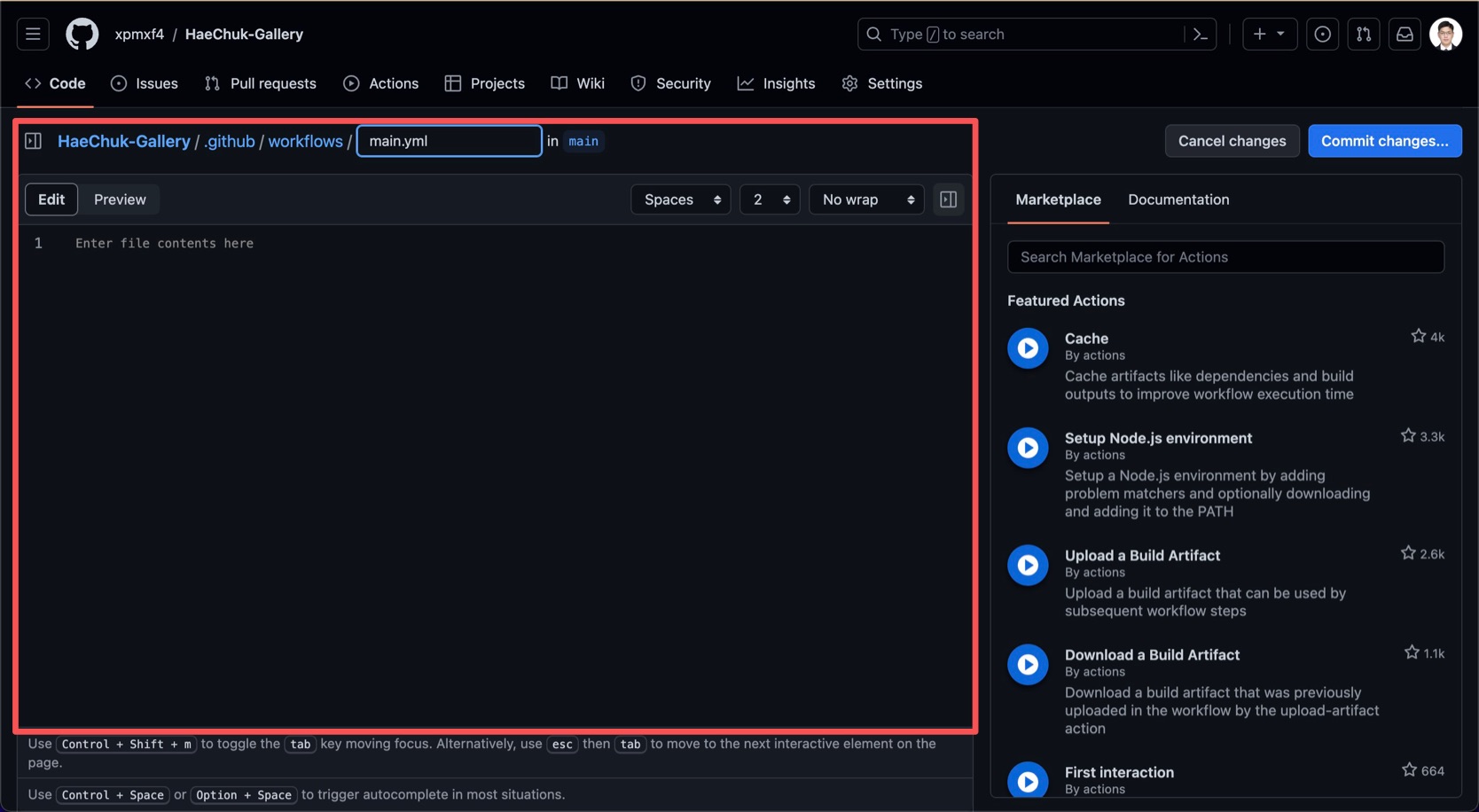Open the Download a Build Artifact icon

click(x=1028, y=665)
